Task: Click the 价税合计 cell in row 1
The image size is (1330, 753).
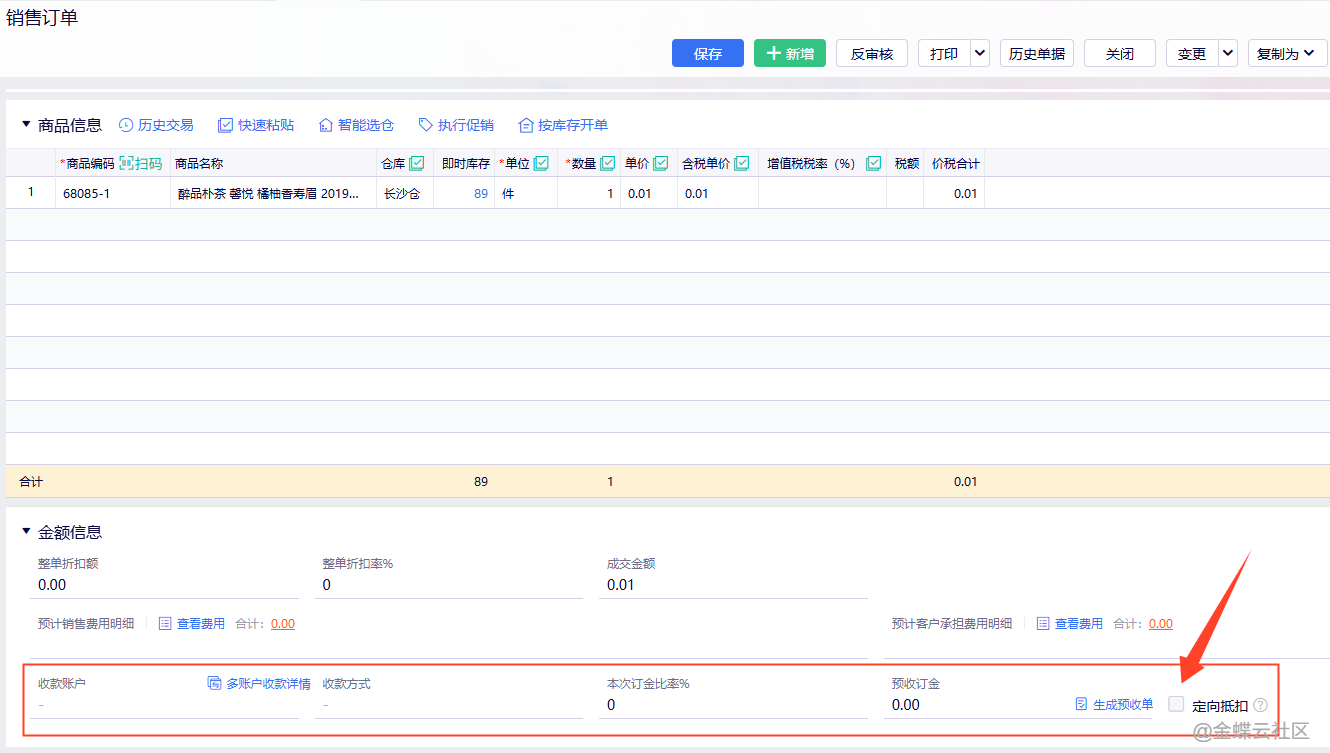Action: coord(954,193)
